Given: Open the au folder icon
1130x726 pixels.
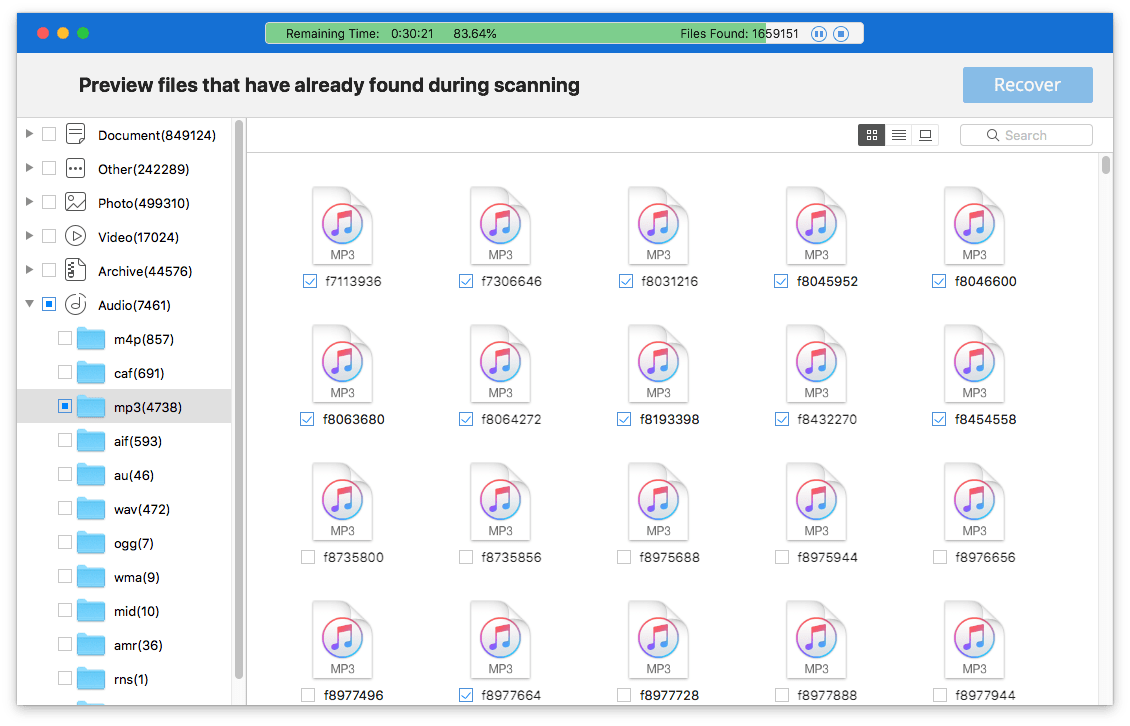Looking at the screenshot, I should point(91,474).
